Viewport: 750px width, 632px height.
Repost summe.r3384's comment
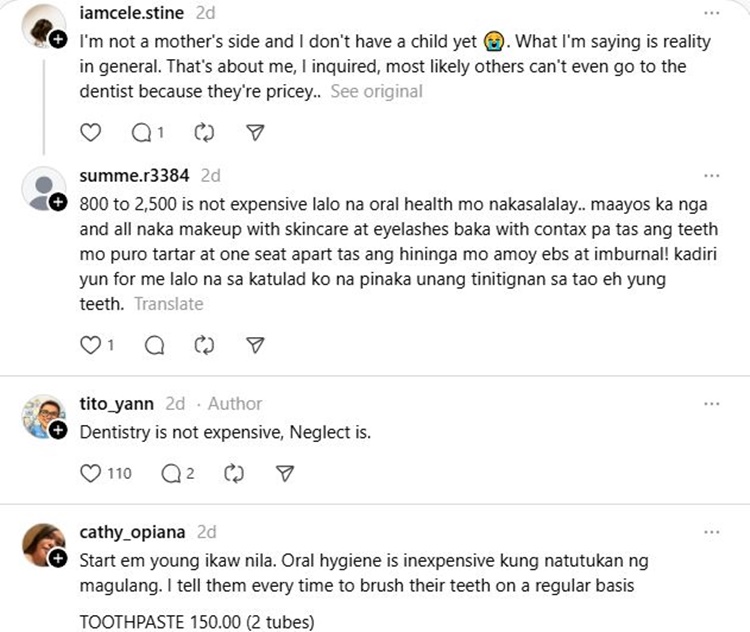pyautogui.click(x=205, y=345)
